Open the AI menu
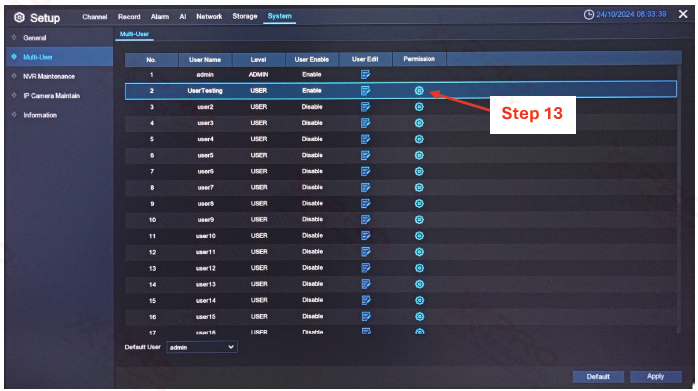 point(183,17)
